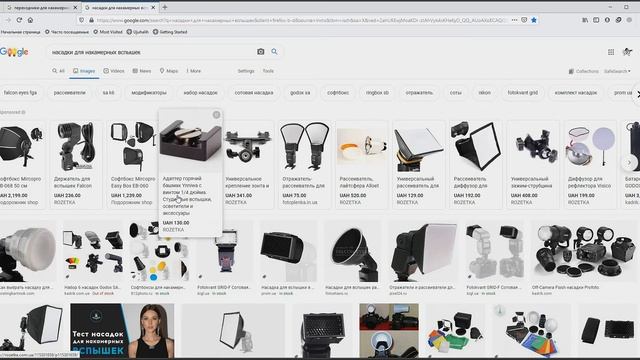Screen dimensions: 640x360
Task: Select the 'nikon' suggestion chip
Action: [484, 93]
